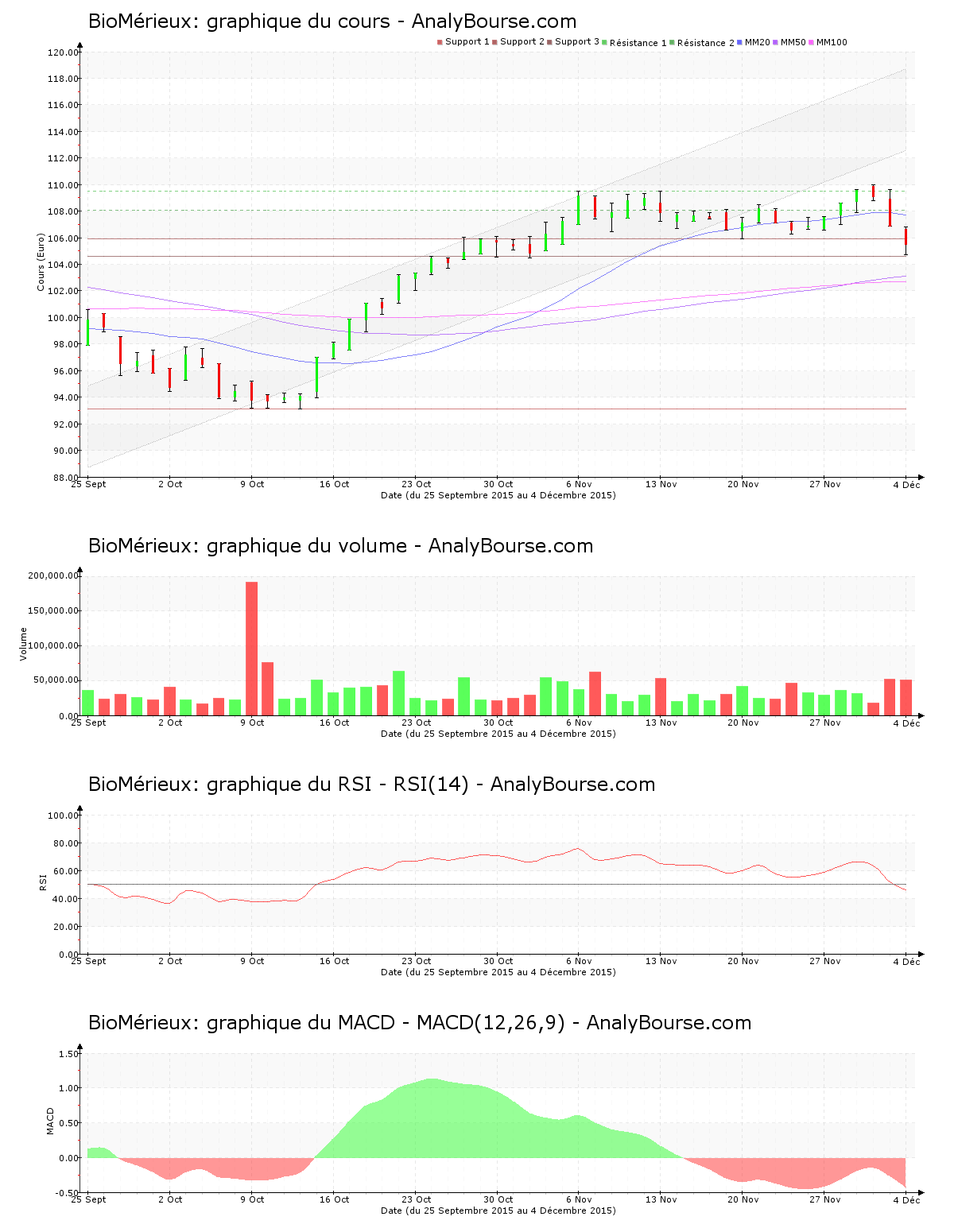This screenshot has width=954, height=1232.
Task: Click the 'Volume' y-axis label
Action: point(24,644)
